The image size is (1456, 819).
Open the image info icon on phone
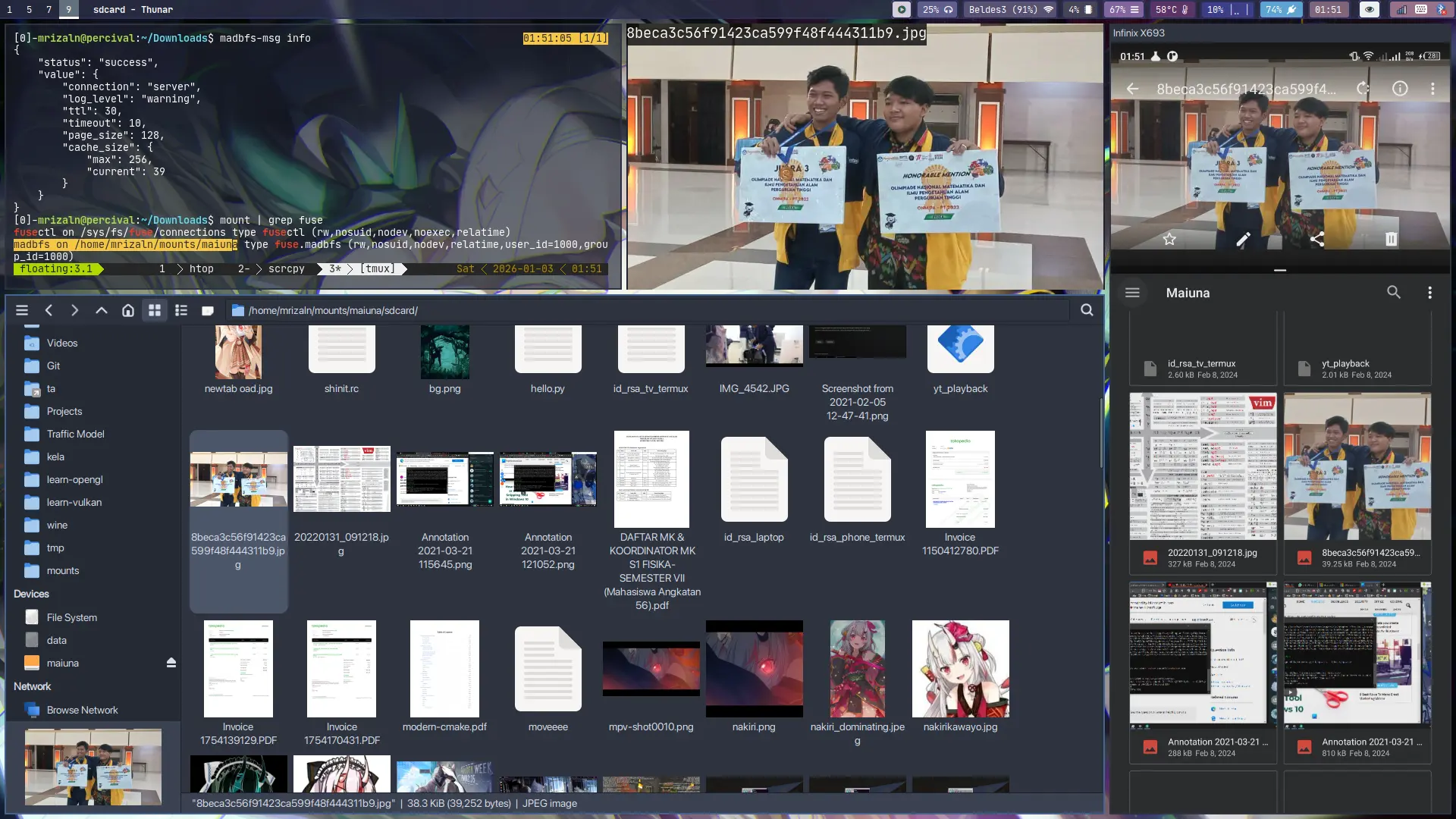[1400, 89]
